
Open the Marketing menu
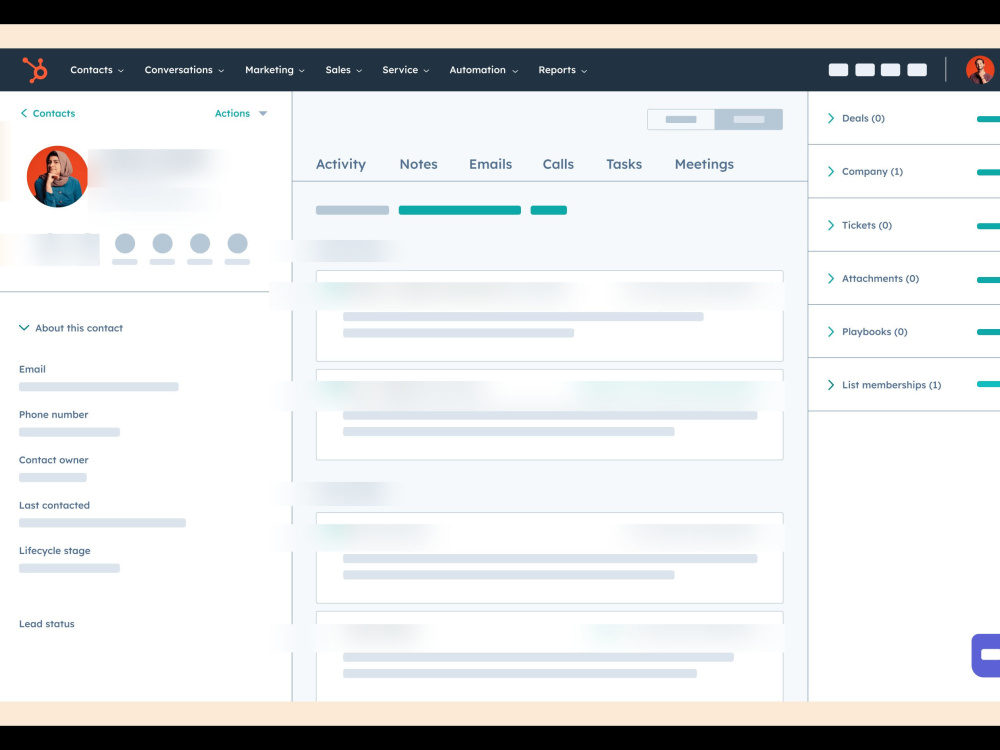pyautogui.click(x=275, y=70)
